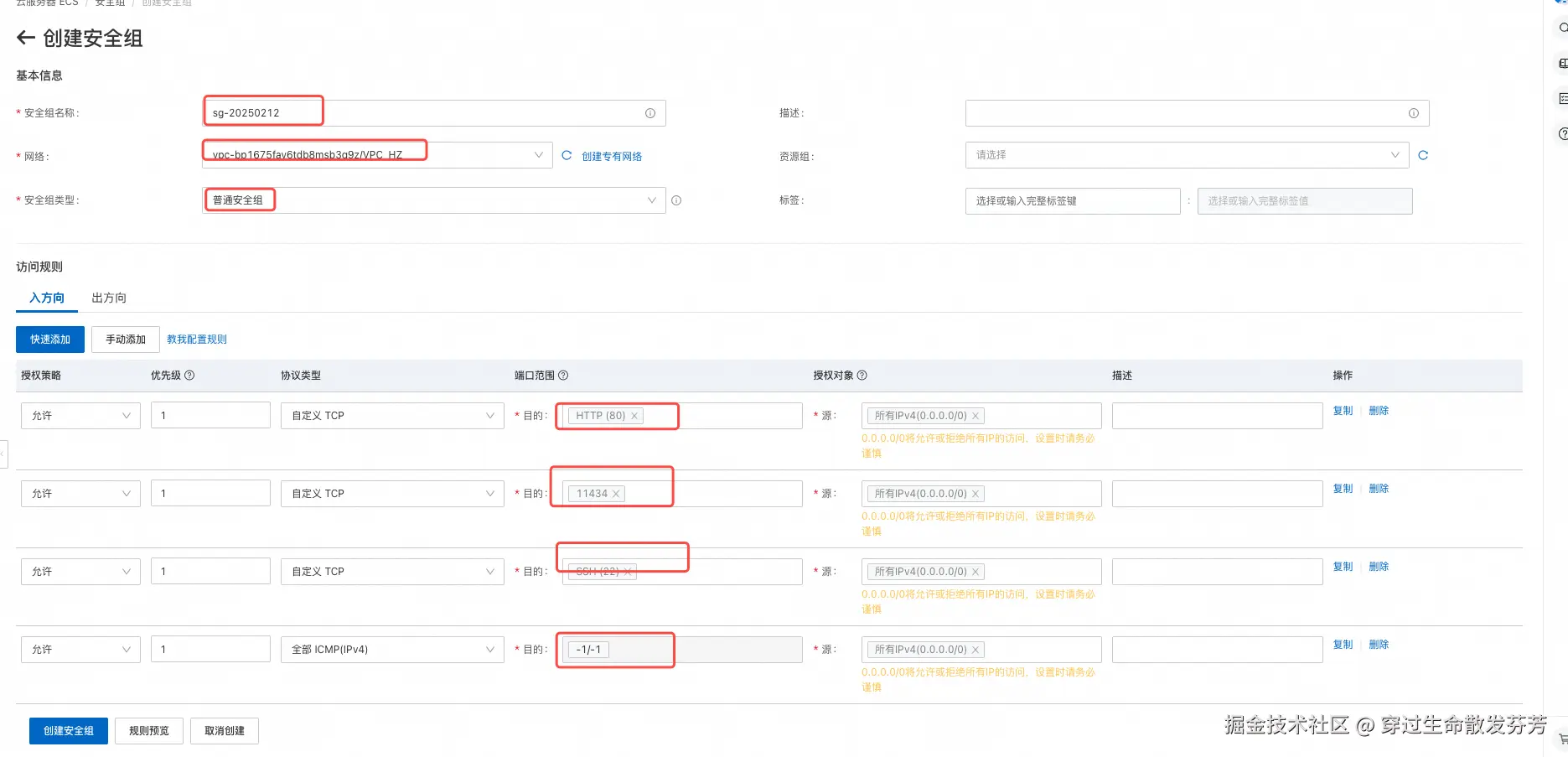Open 授权策略 dropdown in ICMP row
Screen dimensions: 1568x757
click(x=80, y=650)
